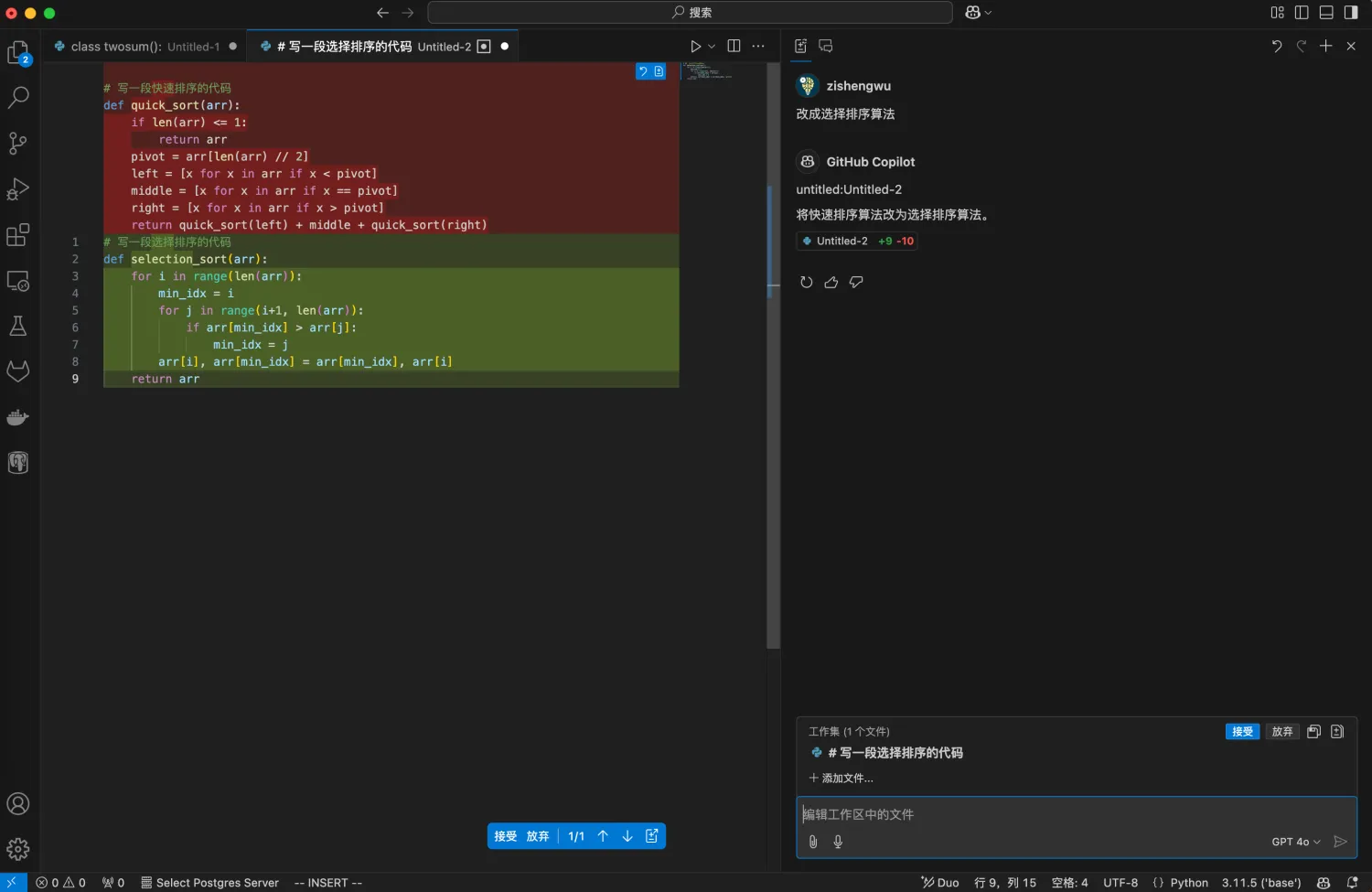Open the Docker view in activity bar

pyautogui.click(x=18, y=417)
